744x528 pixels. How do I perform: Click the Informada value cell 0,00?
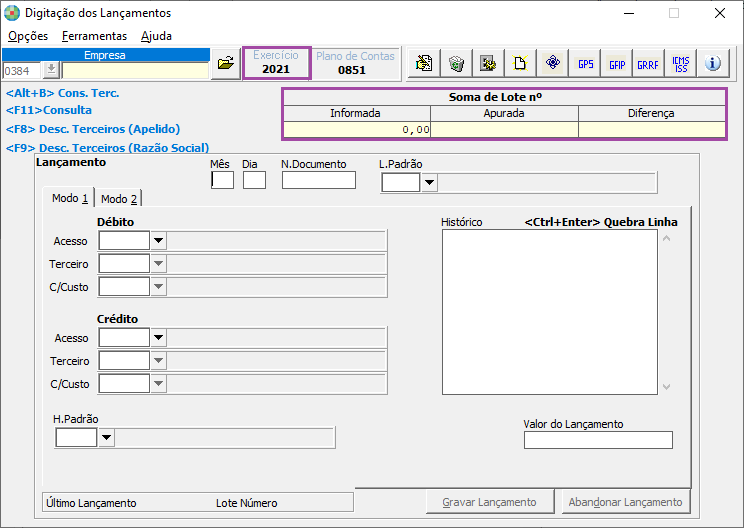357,130
